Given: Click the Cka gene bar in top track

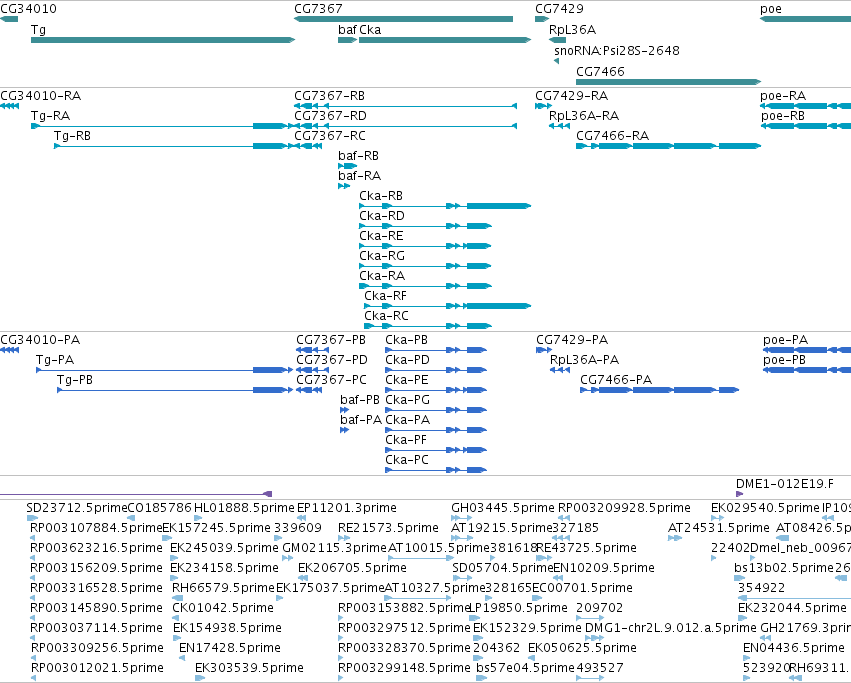Looking at the screenshot, I should tap(445, 40).
